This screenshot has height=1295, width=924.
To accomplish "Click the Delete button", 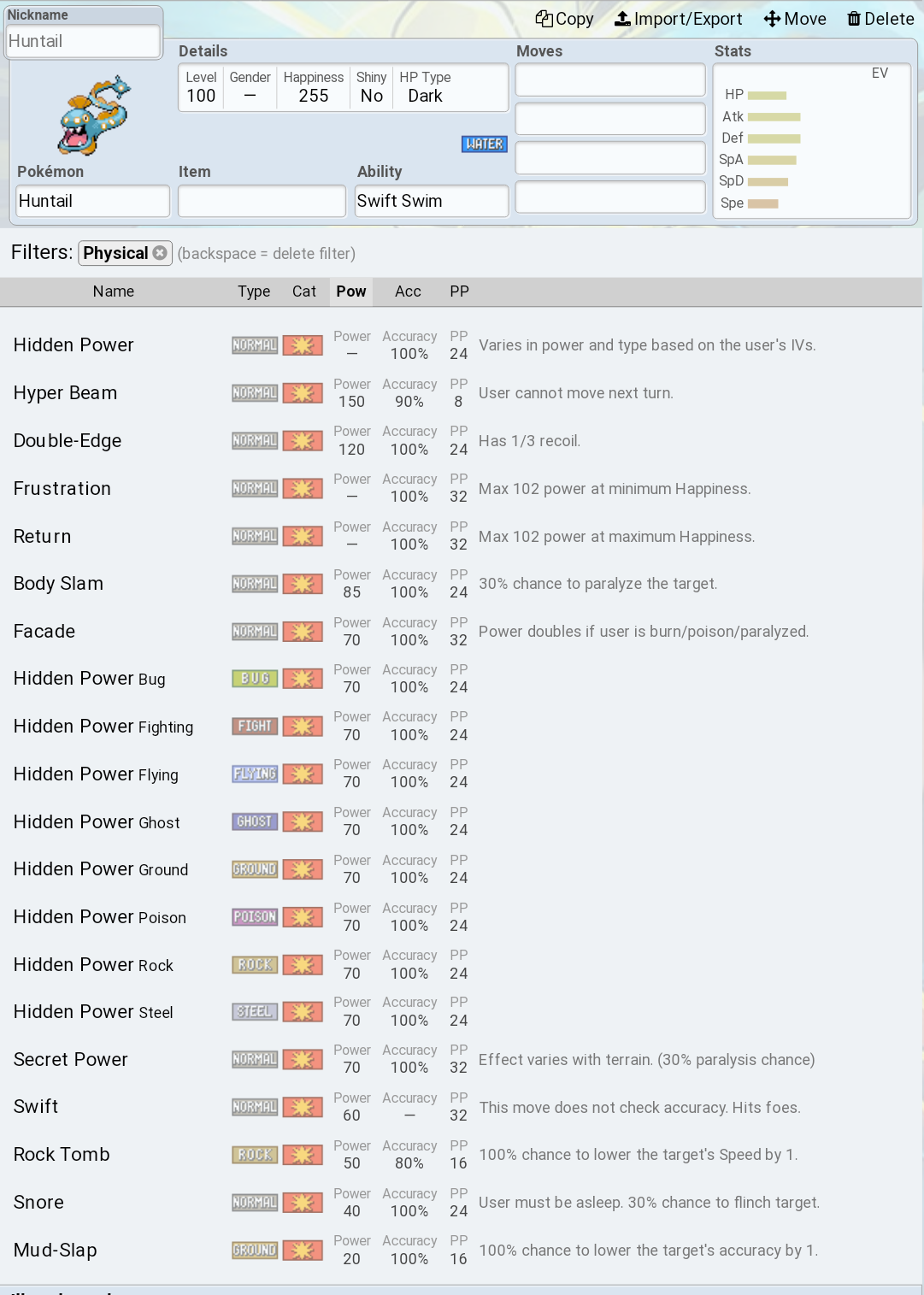I will pyautogui.click(x=880, y=19).
